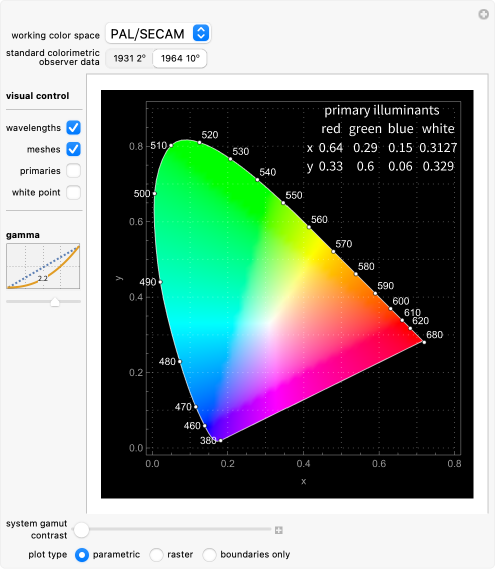Click the gamma slider thumb
Screen dimensions: 495x570
click(x=55, y=302)
